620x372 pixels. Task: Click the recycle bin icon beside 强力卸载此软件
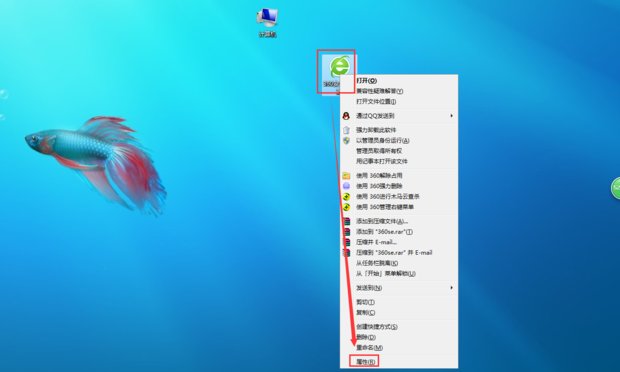pos(346,130)
